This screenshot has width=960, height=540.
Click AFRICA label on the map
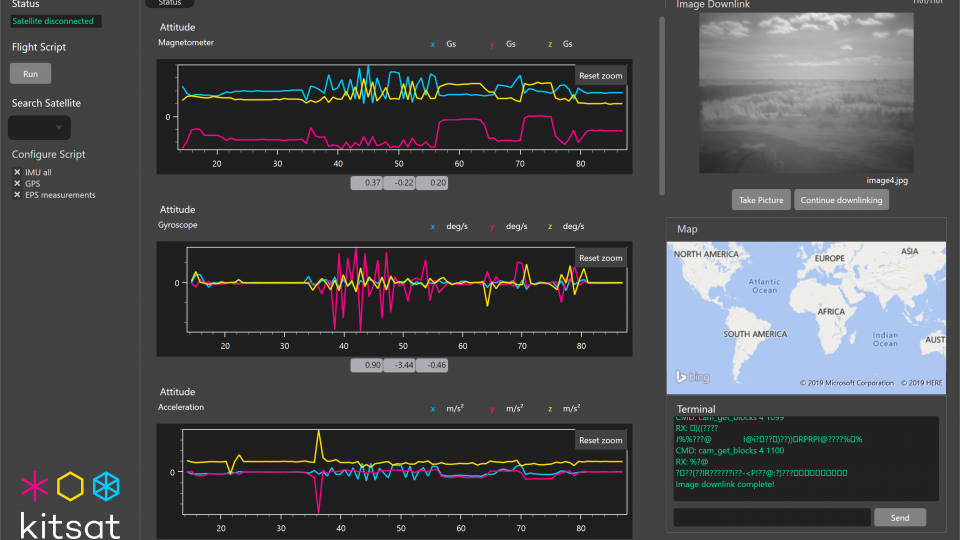[x=831, y=312]
